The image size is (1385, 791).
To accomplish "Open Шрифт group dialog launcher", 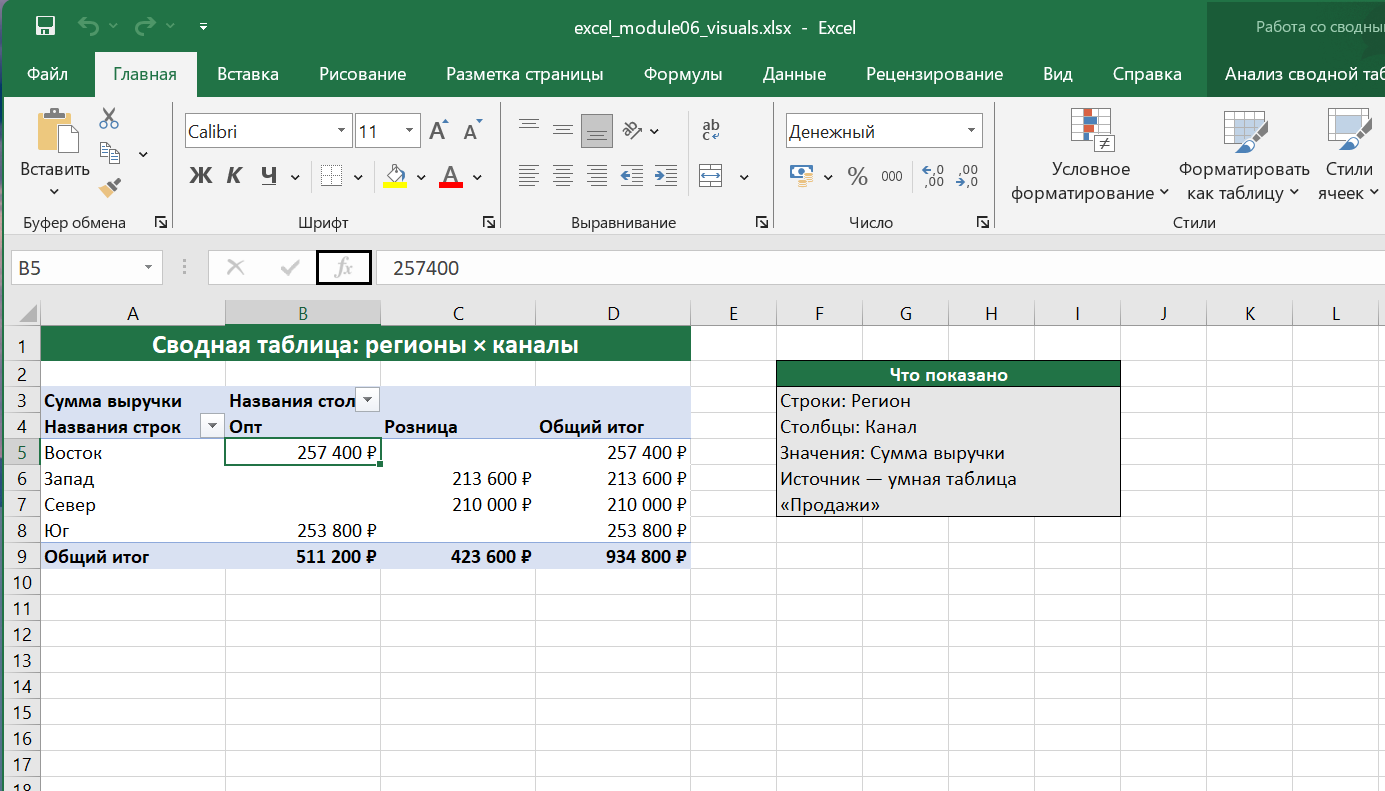I will [488, 223].
